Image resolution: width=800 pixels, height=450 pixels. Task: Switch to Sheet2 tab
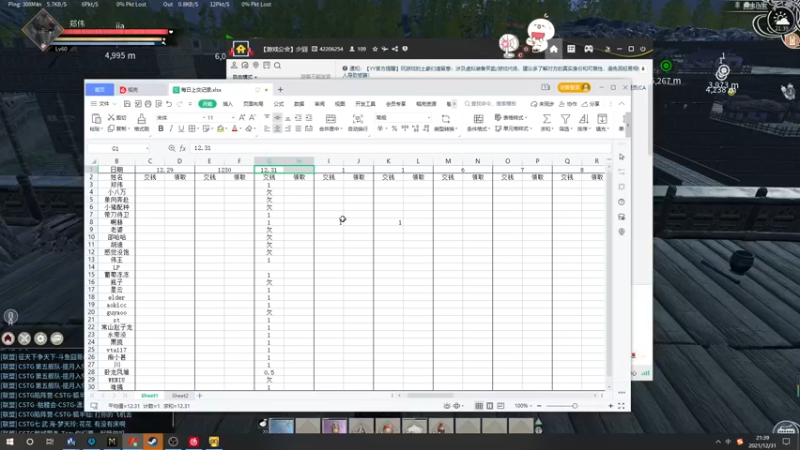click(x=180, y=396)
